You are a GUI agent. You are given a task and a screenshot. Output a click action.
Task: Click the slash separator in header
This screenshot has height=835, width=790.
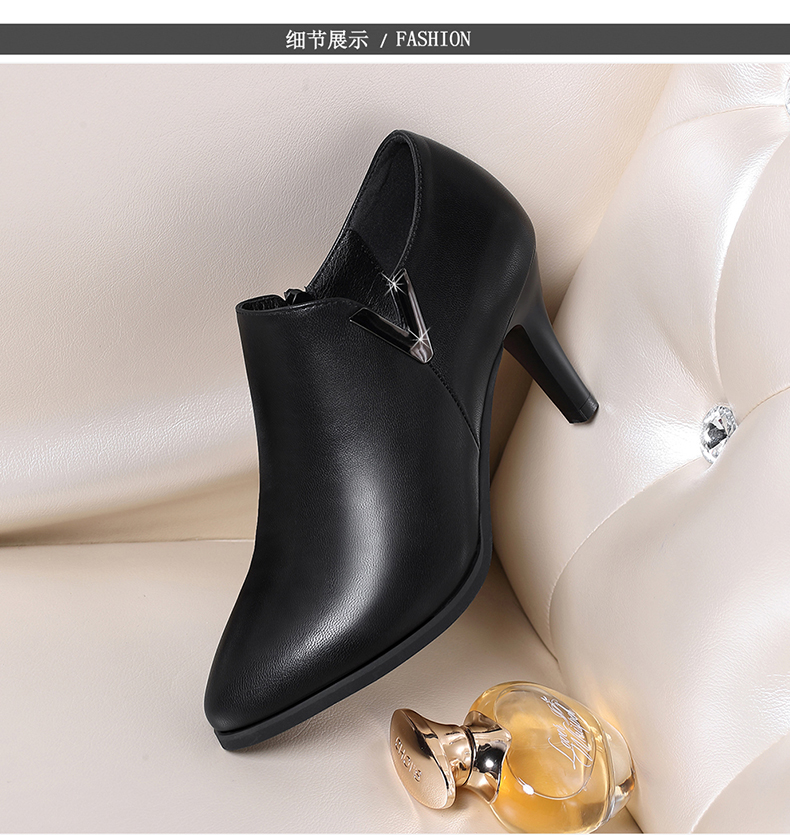(x=383, y=40)
